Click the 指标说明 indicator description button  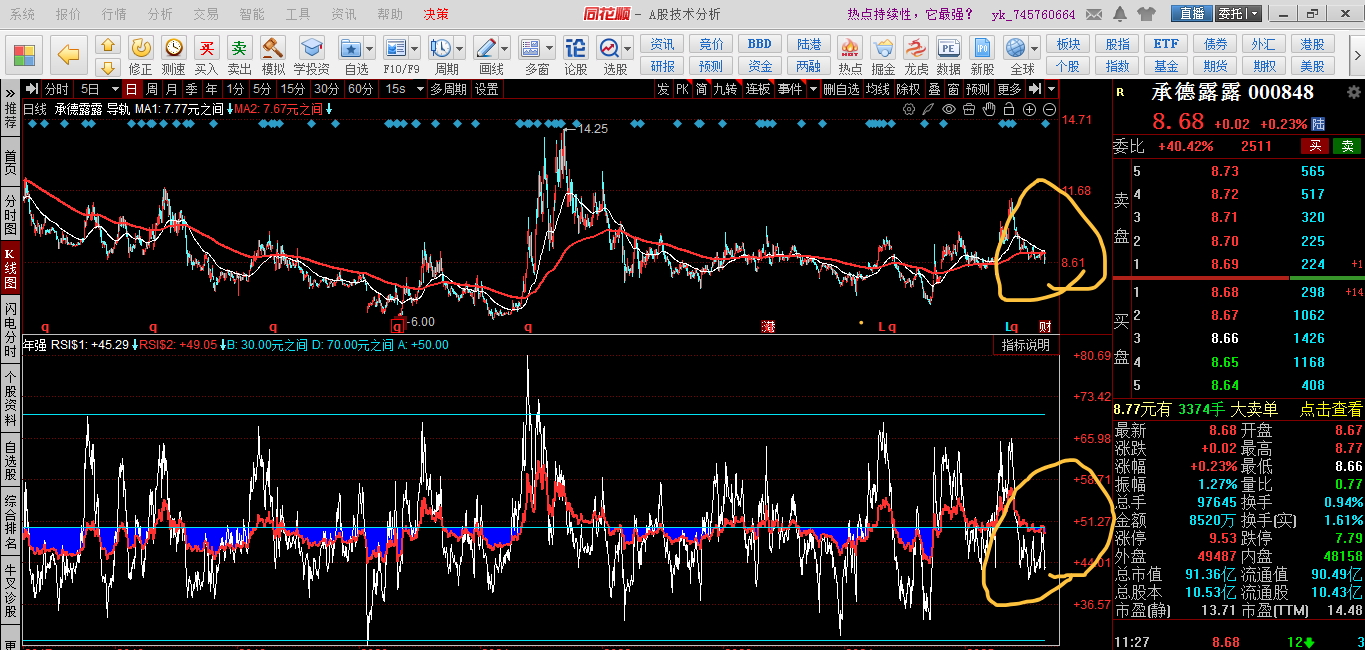pos(1025,345)
